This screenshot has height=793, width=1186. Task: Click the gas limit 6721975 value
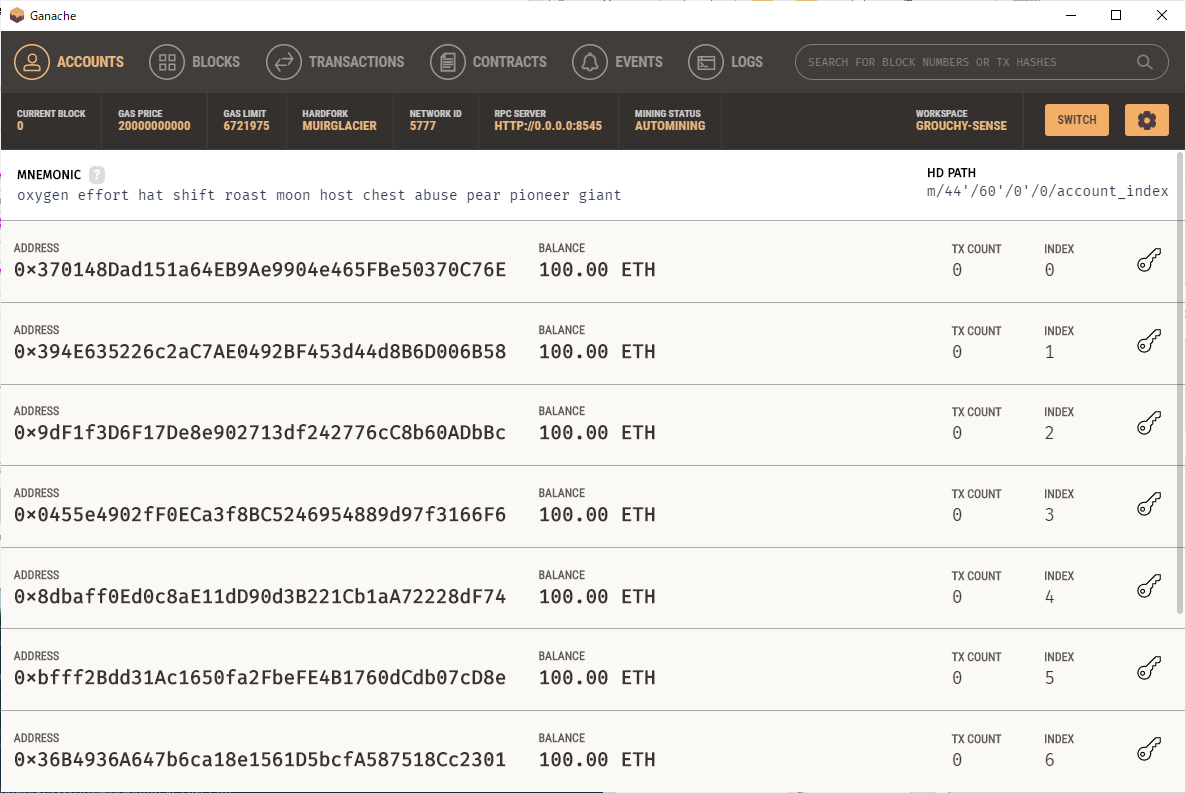click(246, 126)
